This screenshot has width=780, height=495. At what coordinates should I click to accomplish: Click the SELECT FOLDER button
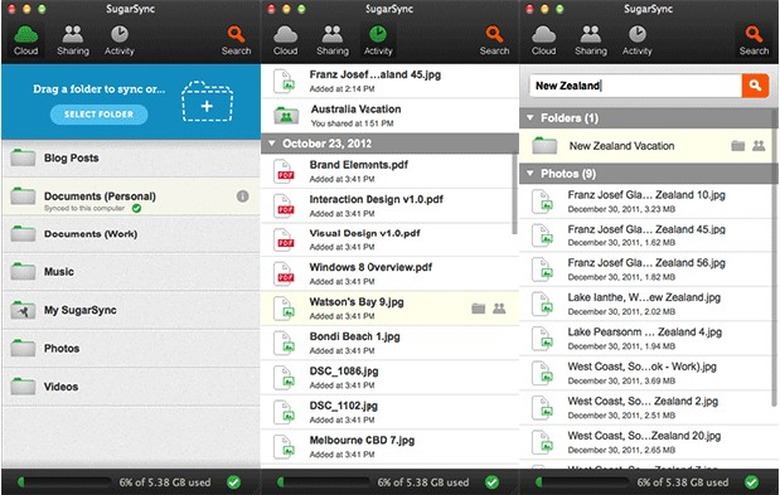98,114
